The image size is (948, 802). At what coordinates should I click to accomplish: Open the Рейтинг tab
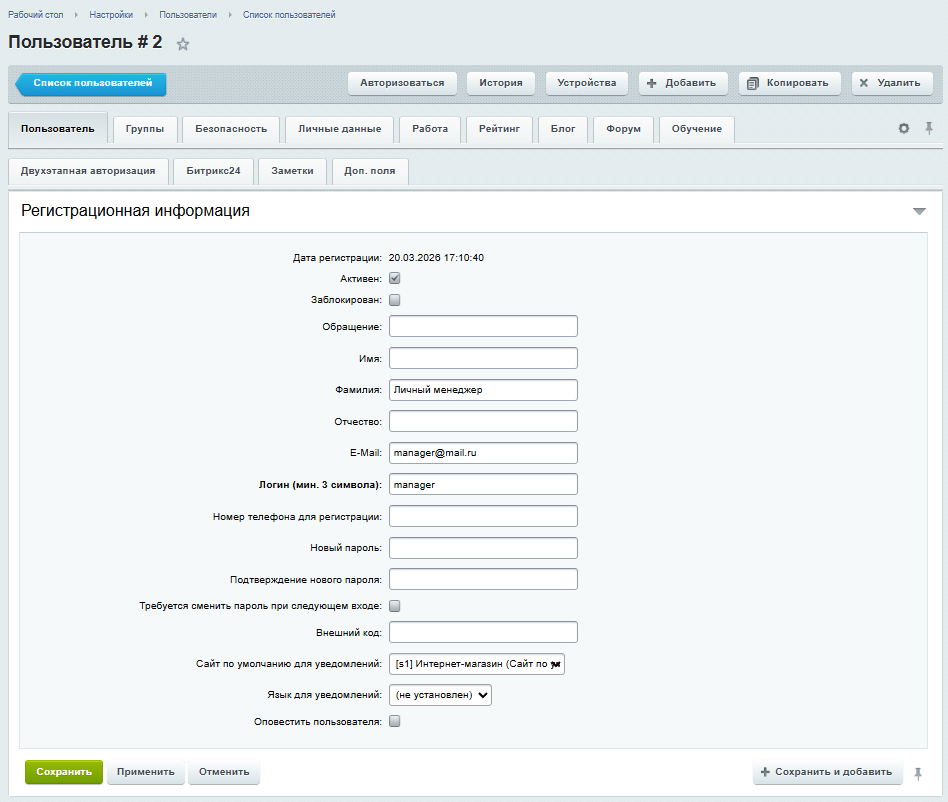[499, 129]
